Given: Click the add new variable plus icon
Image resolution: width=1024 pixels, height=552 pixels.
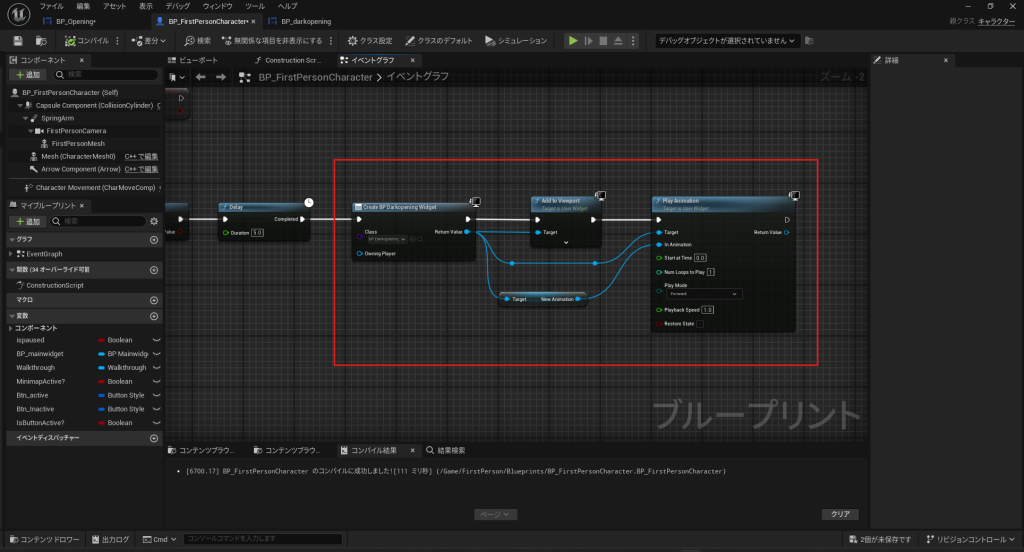Looking at the screenshot, I should pyautogui.click(x=154, y=316).
